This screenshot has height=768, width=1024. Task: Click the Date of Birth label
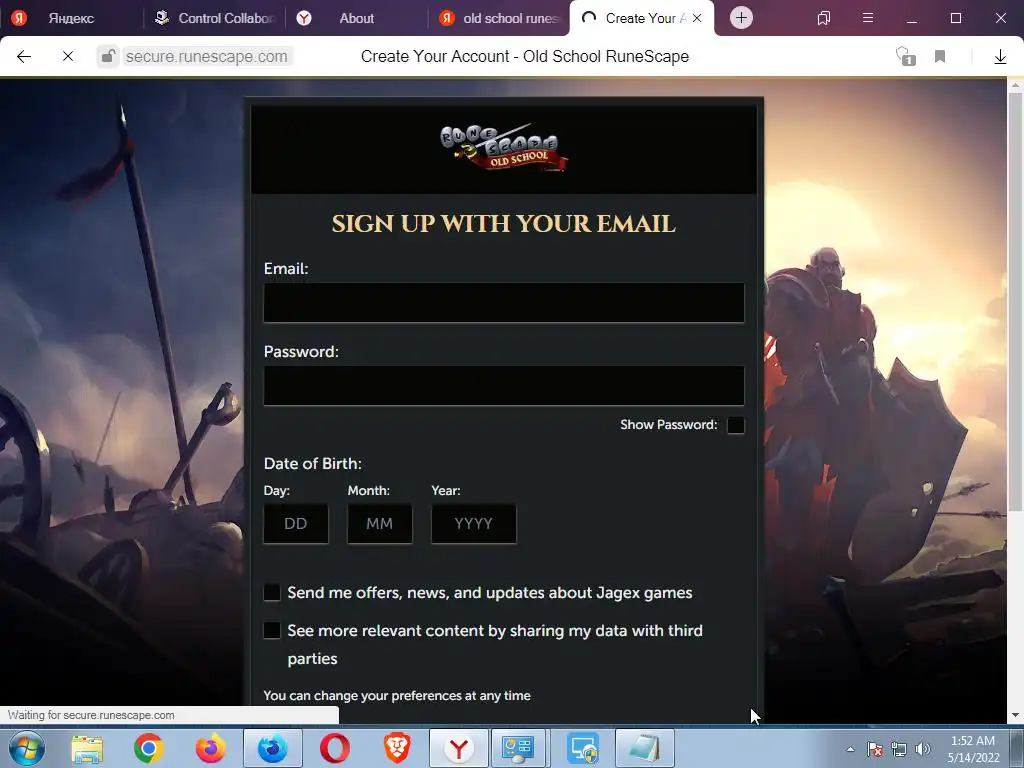[x=312, y=464]
